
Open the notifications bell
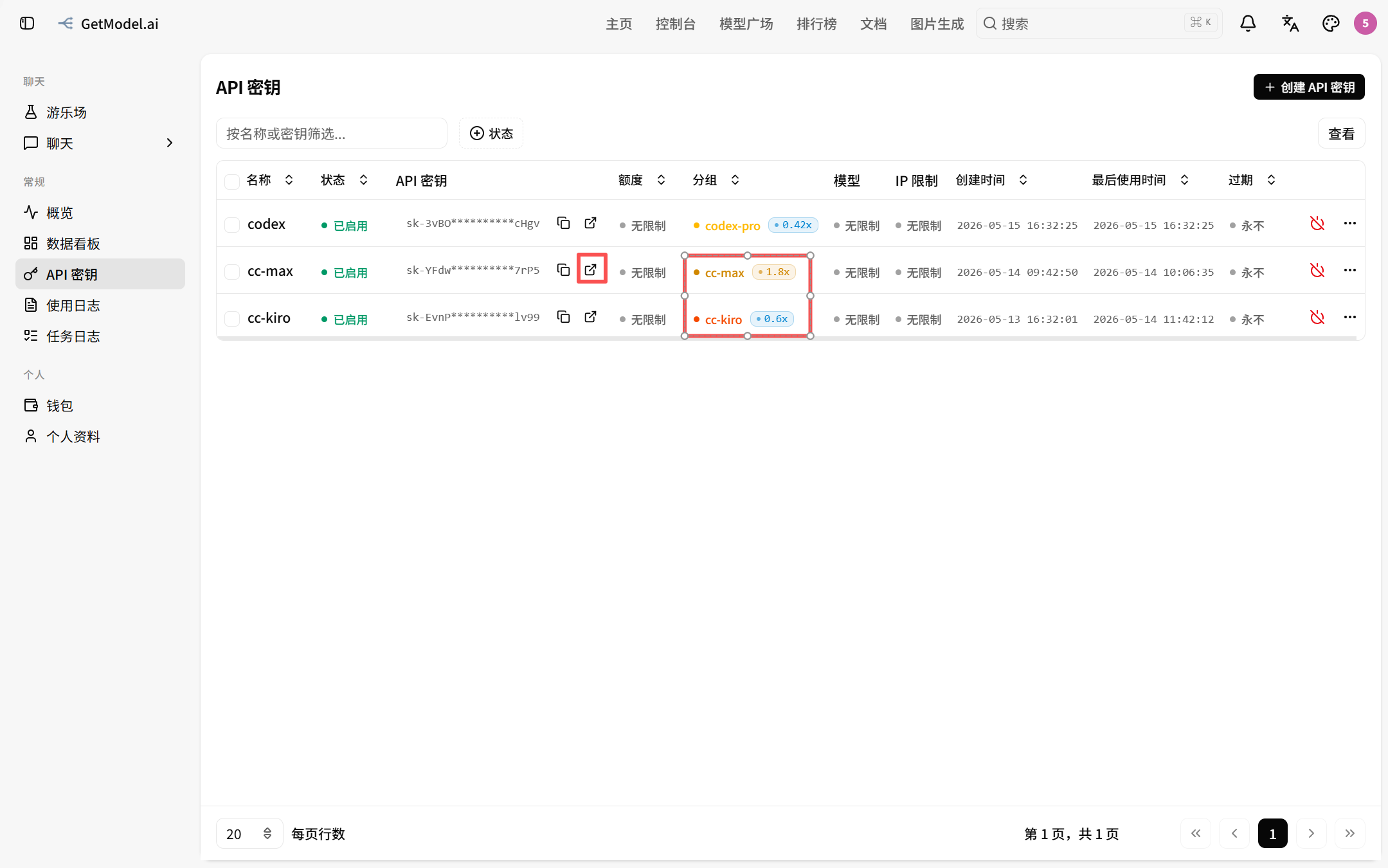(x=1248, y=24)
